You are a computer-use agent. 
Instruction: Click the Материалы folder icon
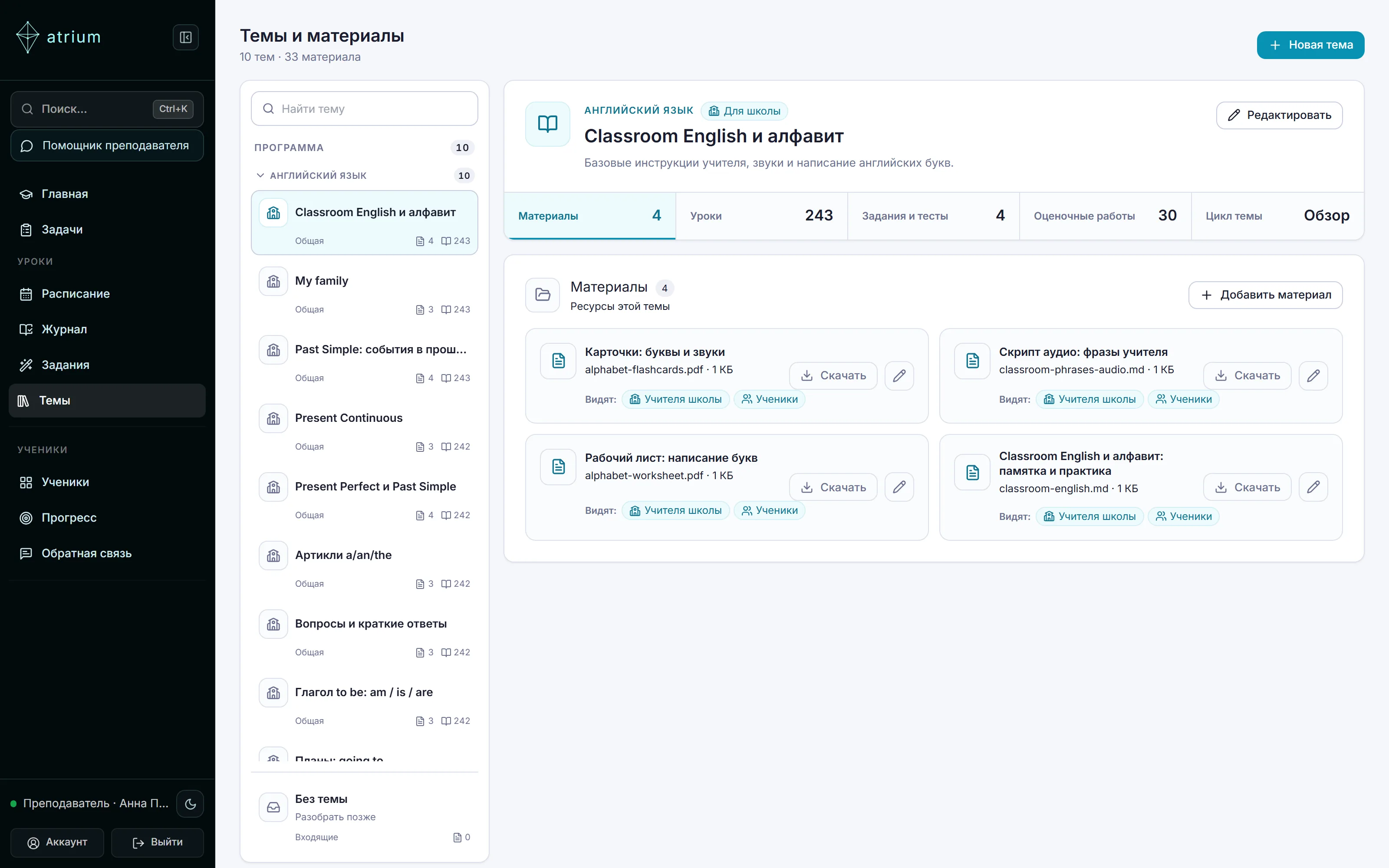click(x=543, y=295)
